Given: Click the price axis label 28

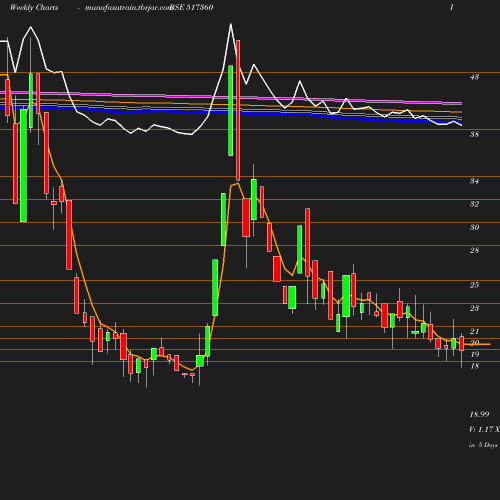Looking at the screenshot, I should [474, 250].
